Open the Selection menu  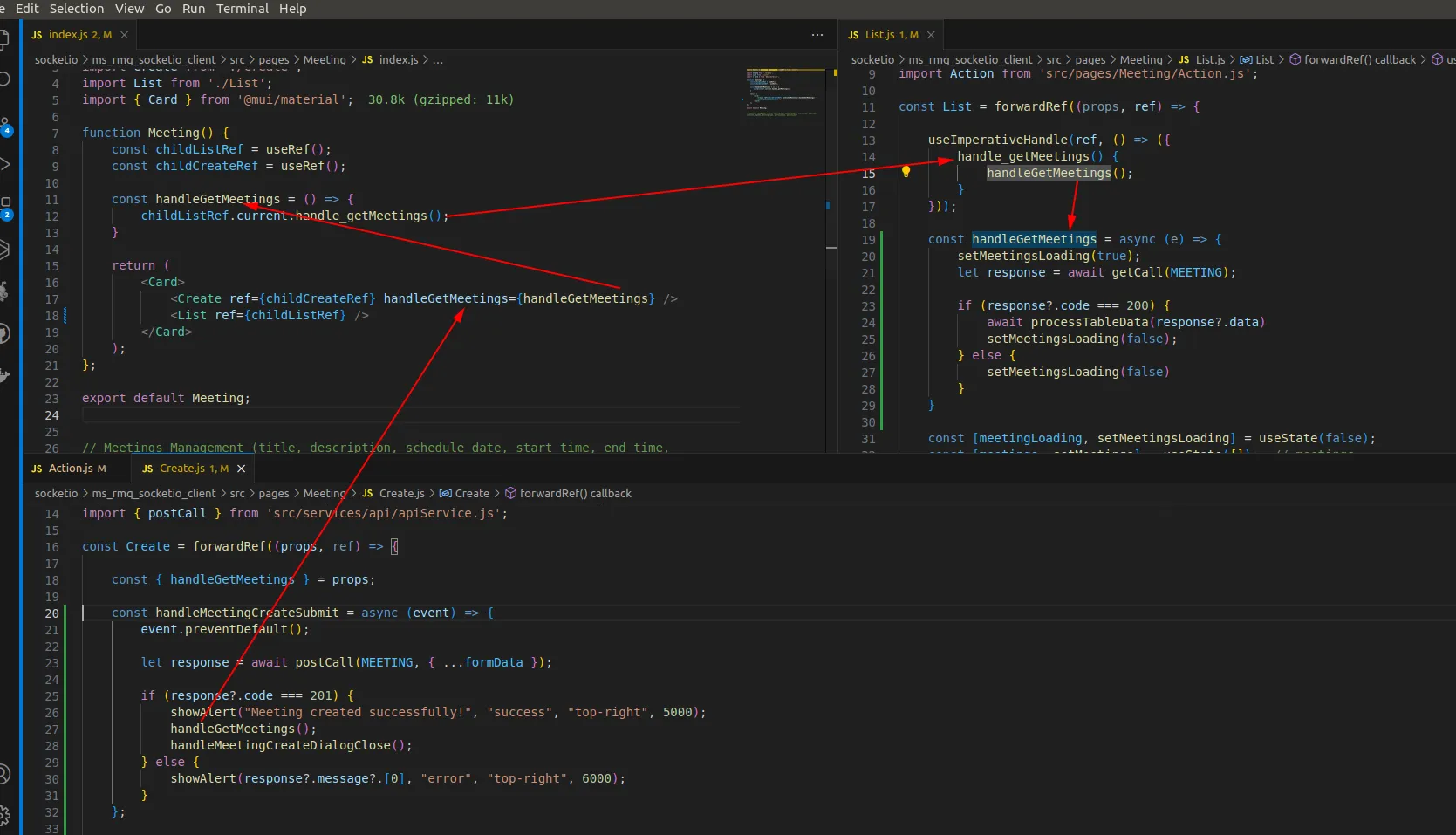pyautogui.click(x=76, y=9)
